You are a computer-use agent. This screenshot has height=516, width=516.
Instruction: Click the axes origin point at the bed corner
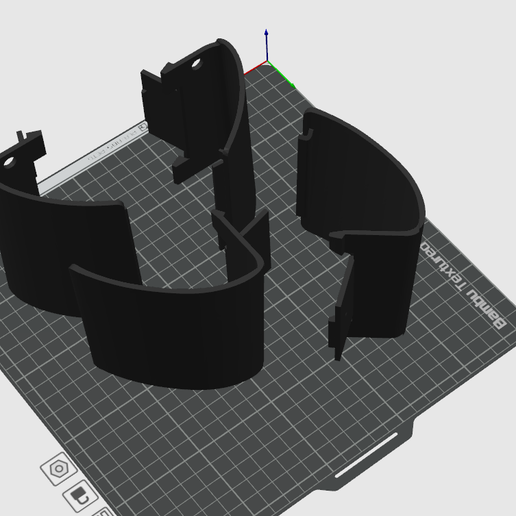[267, 62]
